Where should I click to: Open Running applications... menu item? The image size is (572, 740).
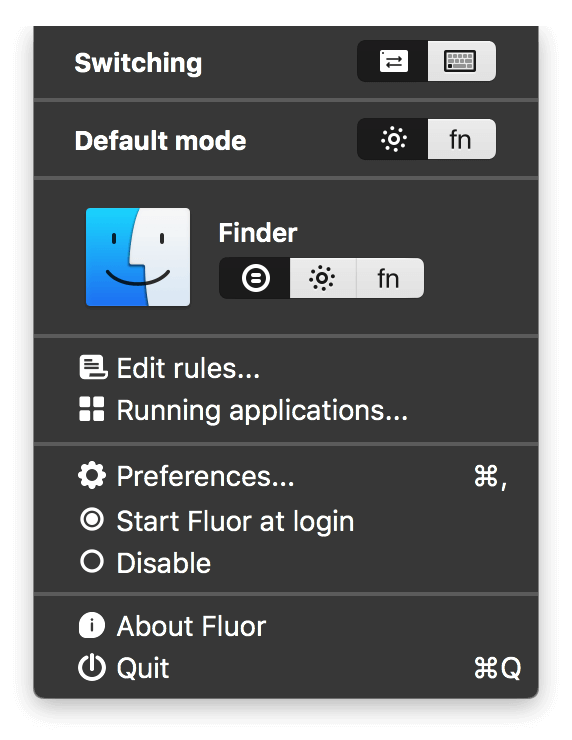286,410
